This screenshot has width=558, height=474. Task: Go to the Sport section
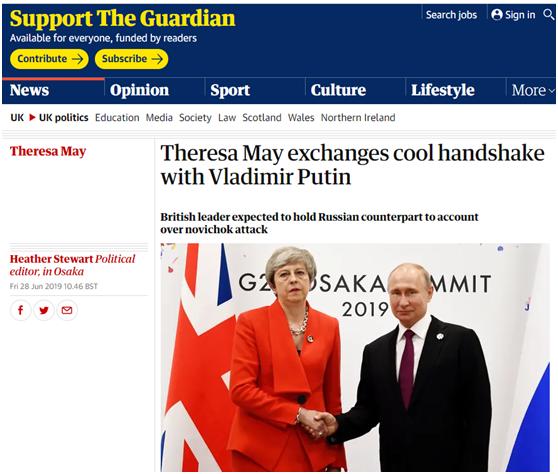pyautogui.click(x=230, y=90)
